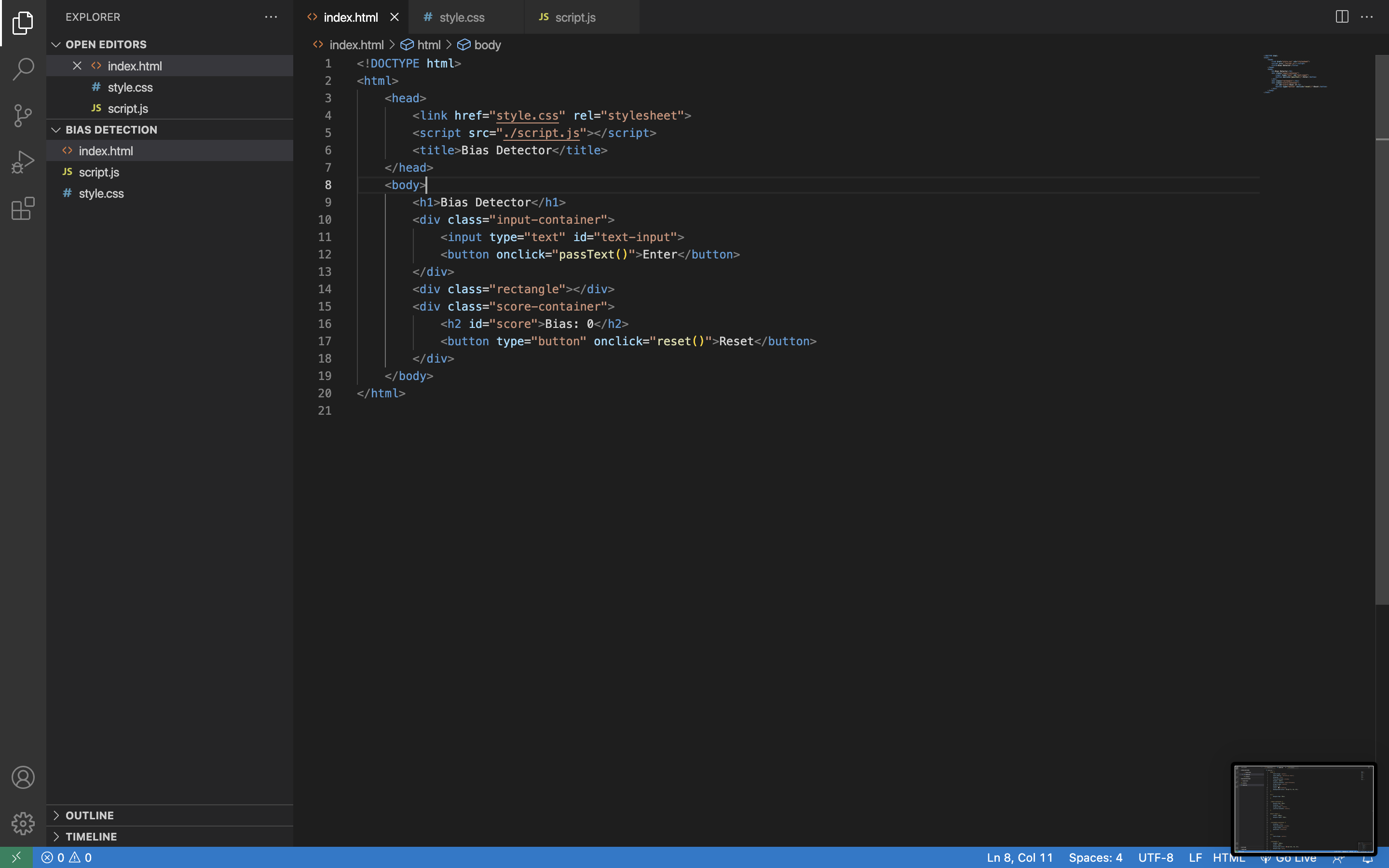1389x868 pixels.
Task: Collapse the OPEN EDITORS section
Action: coord(106,44)
